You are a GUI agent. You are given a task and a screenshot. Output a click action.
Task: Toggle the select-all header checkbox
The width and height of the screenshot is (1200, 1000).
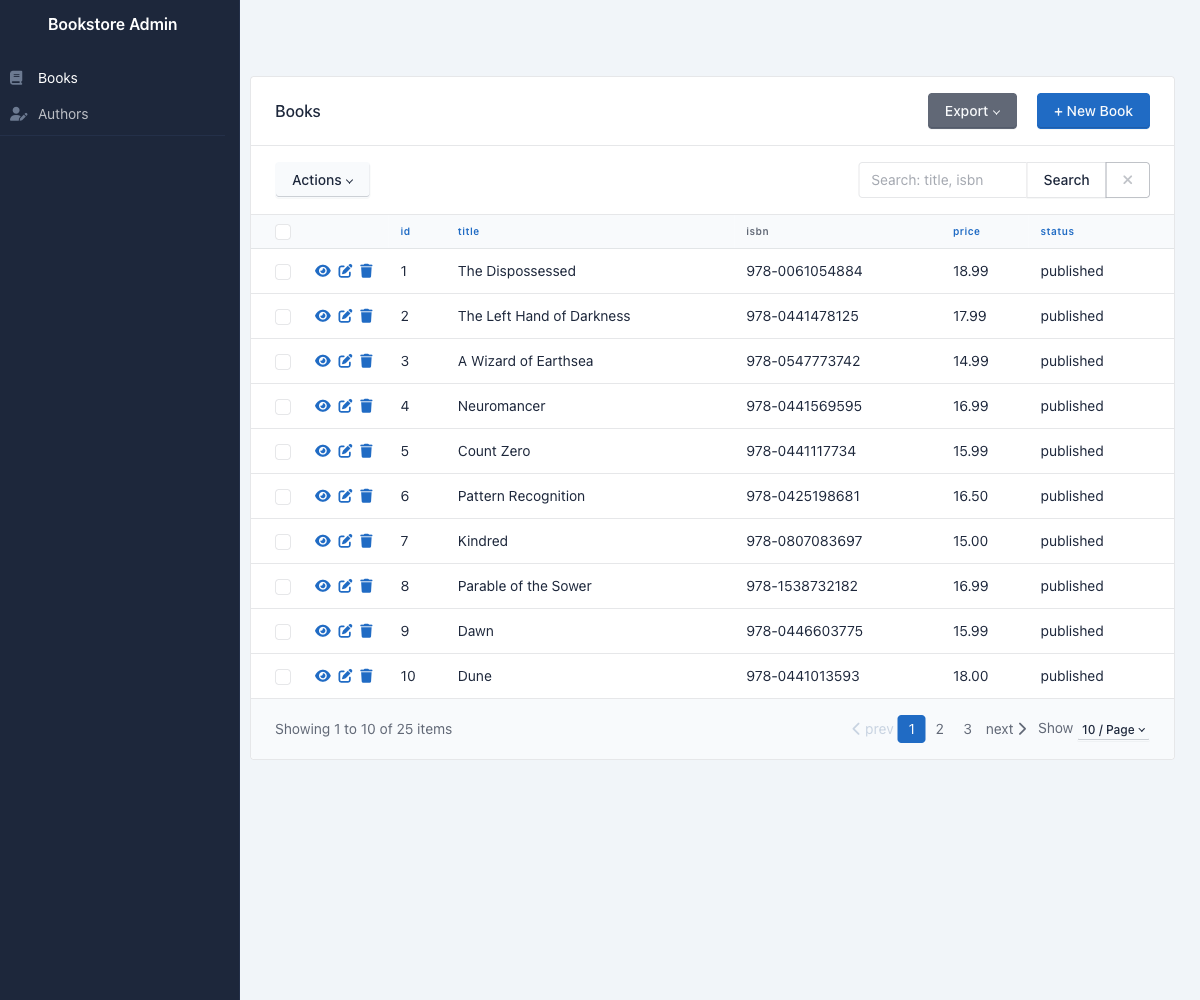(283, 232)
